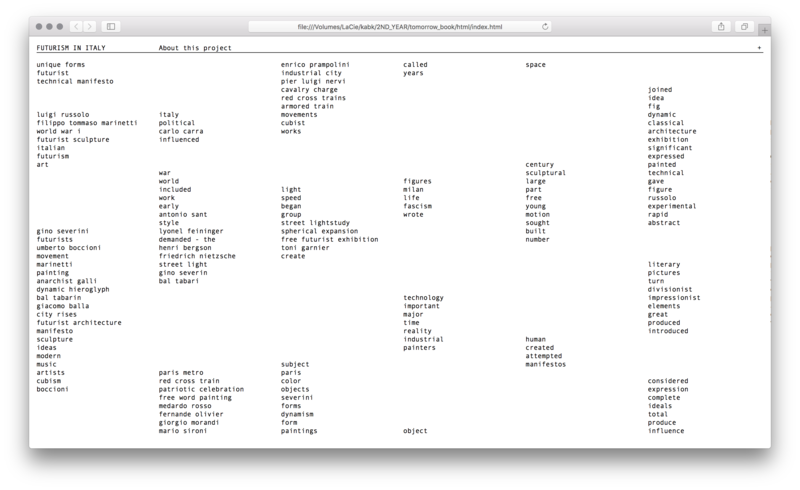Click 'giorgio morandi' entry

coord(189,423)
